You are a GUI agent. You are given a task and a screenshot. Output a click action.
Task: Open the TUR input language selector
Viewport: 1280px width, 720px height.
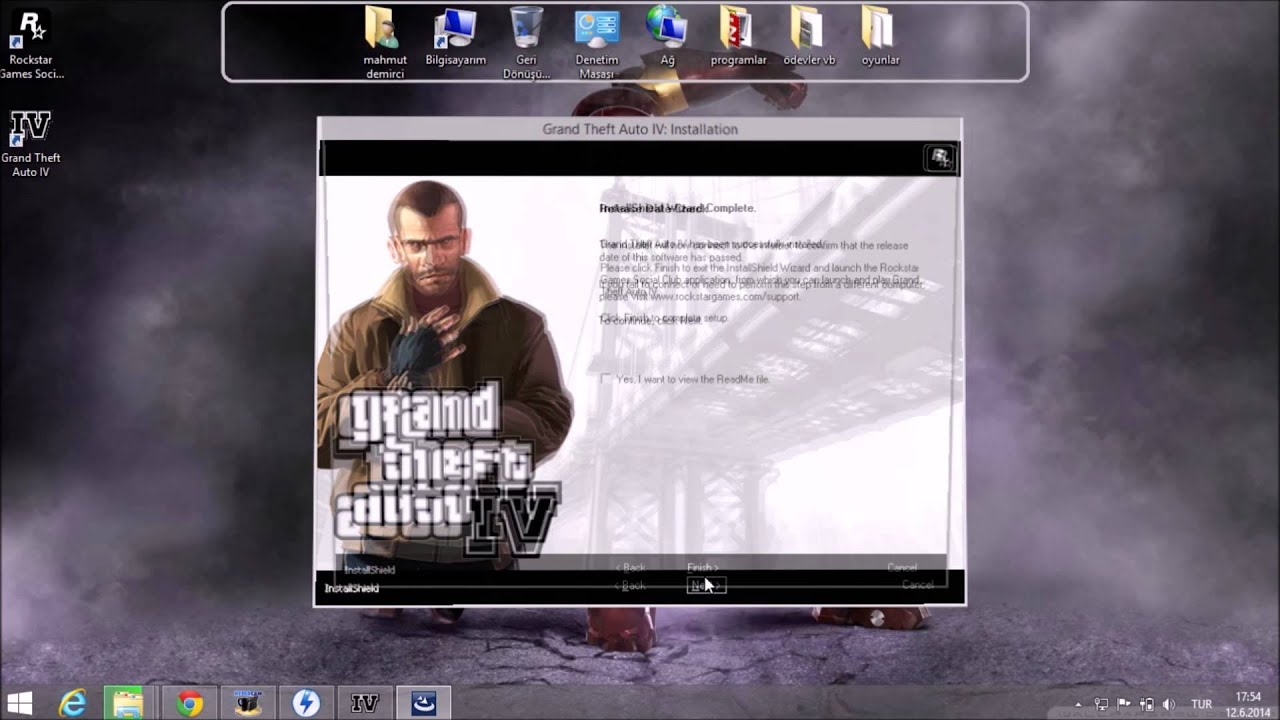point(1202,704)
